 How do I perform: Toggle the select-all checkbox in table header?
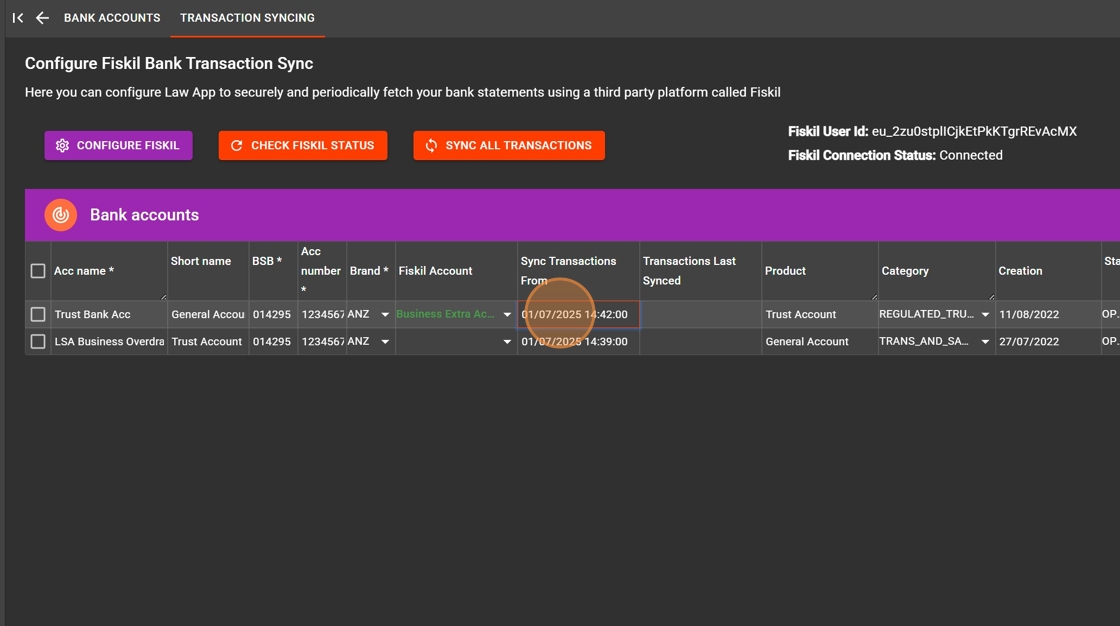tap(38, 271)
